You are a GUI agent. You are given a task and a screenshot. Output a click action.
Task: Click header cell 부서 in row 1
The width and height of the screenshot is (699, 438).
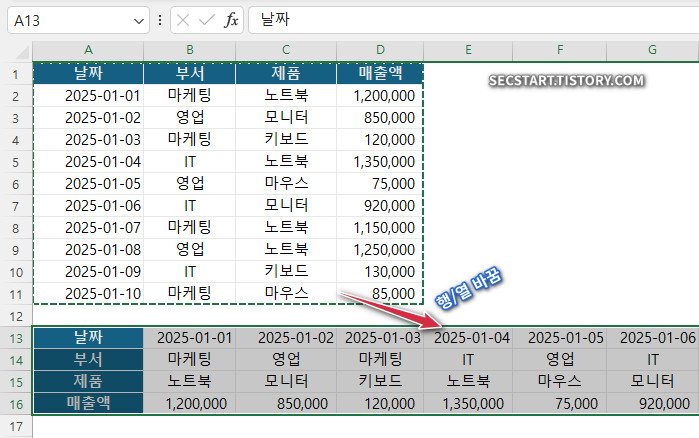[189, 74]
